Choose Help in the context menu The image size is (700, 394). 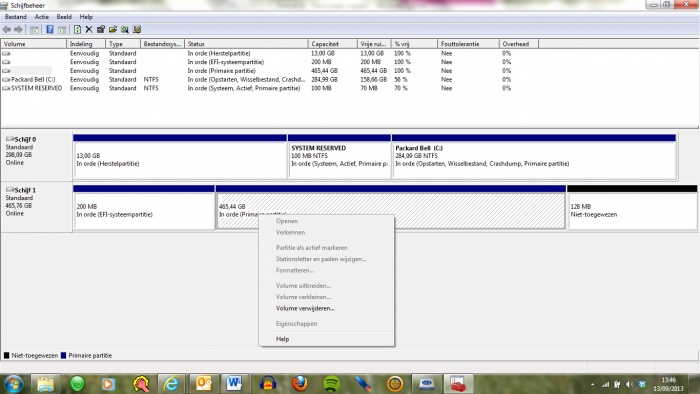tap(282, 339)
